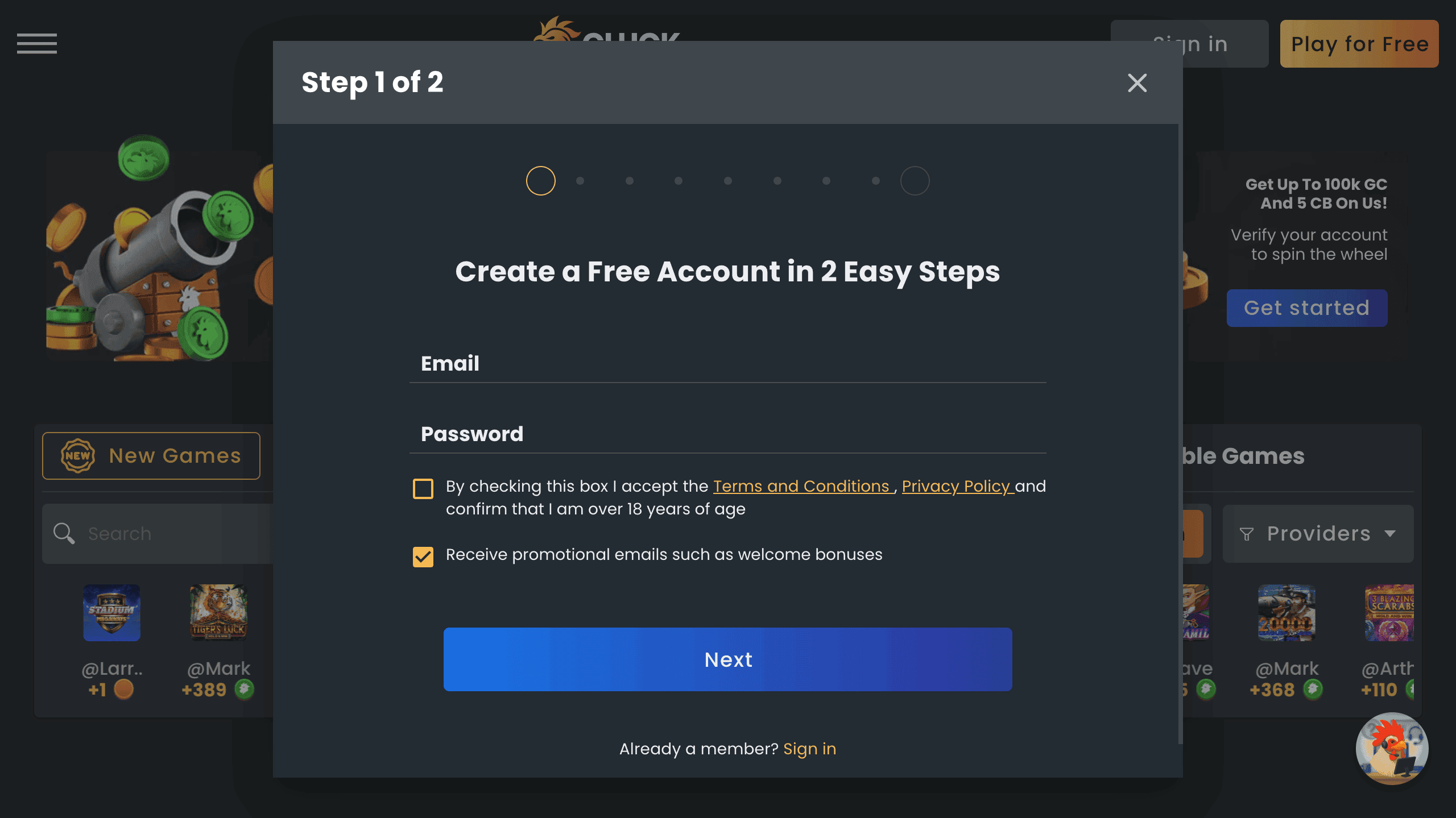Open the Stadium Megaways game thumbnail
This screenshot has width=1456, height=818.
111,613
